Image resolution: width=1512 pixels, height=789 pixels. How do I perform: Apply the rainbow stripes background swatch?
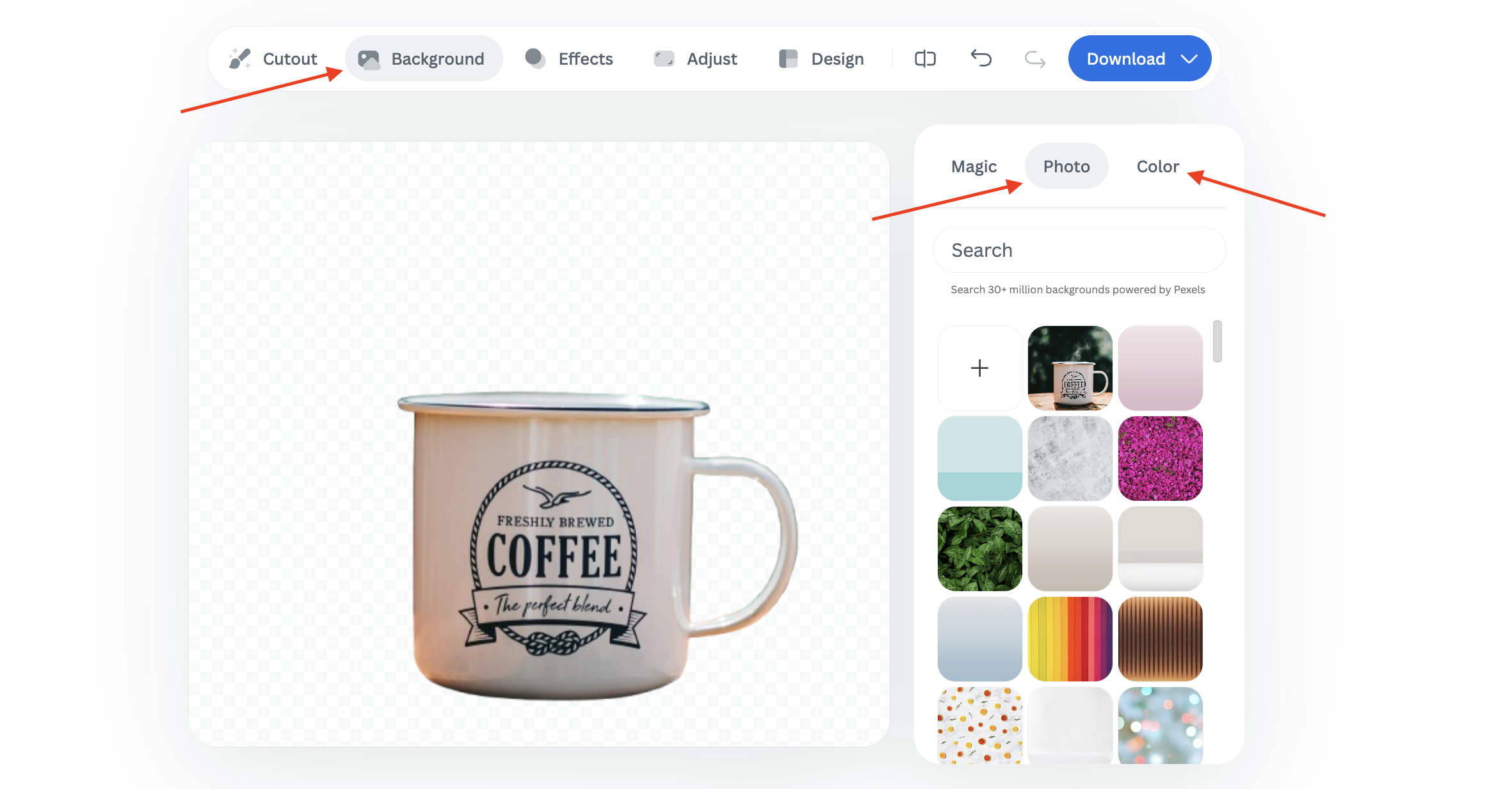(x=1070, y=639)
